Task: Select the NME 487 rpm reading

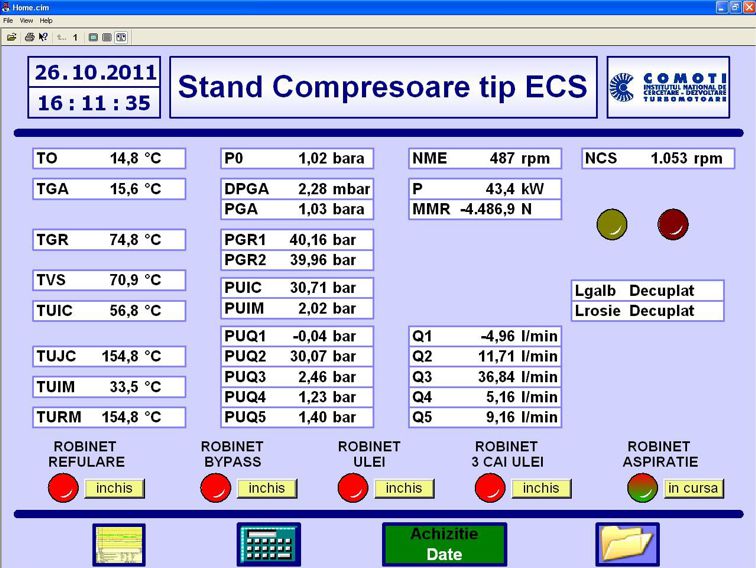Action: pos(485,159)
